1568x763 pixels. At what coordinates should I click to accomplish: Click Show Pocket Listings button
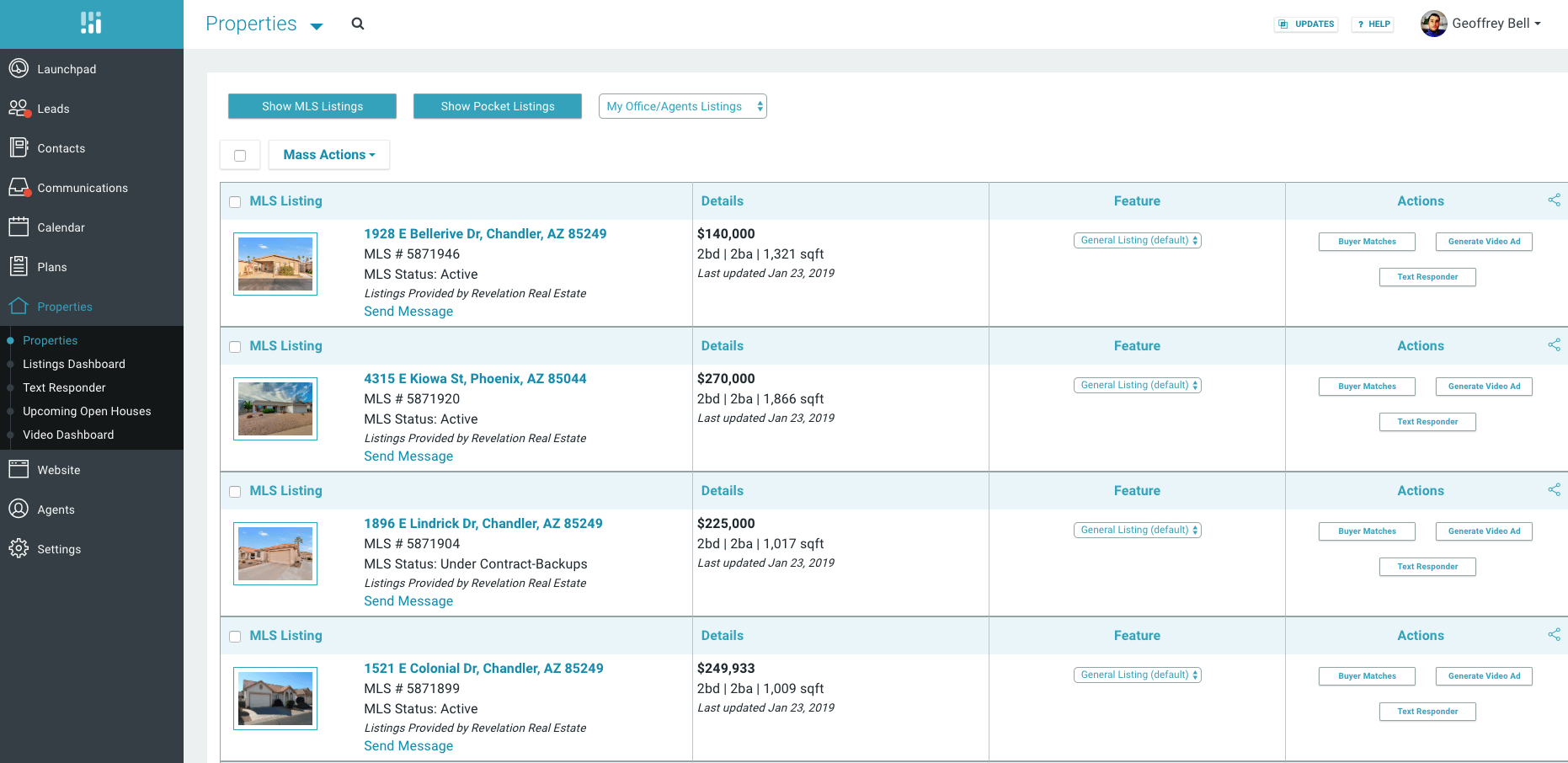coord(498,106)
